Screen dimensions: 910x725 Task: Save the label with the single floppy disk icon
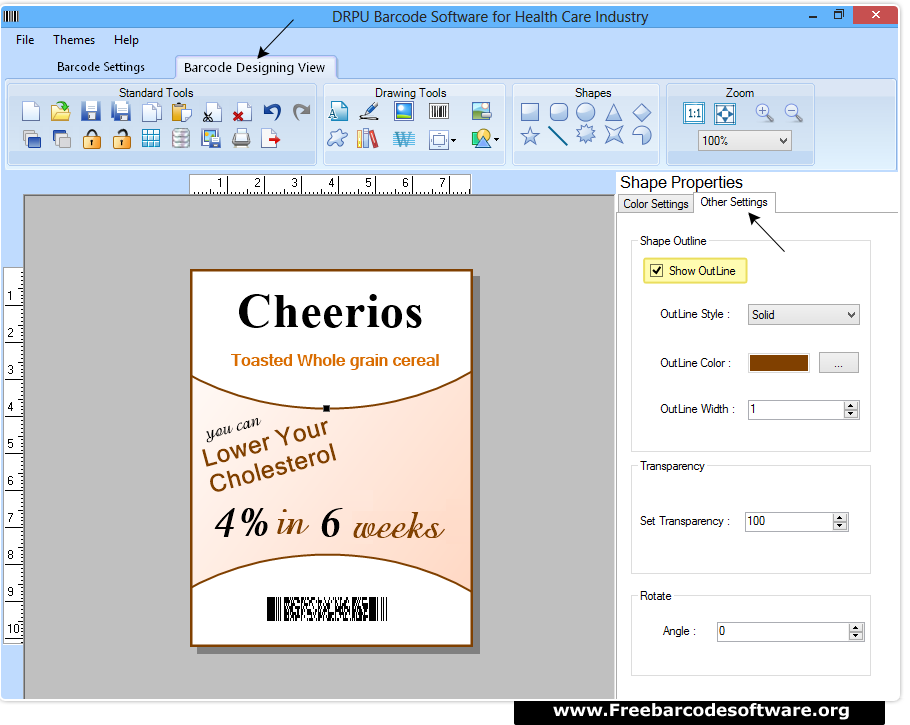tap(91, 111)
